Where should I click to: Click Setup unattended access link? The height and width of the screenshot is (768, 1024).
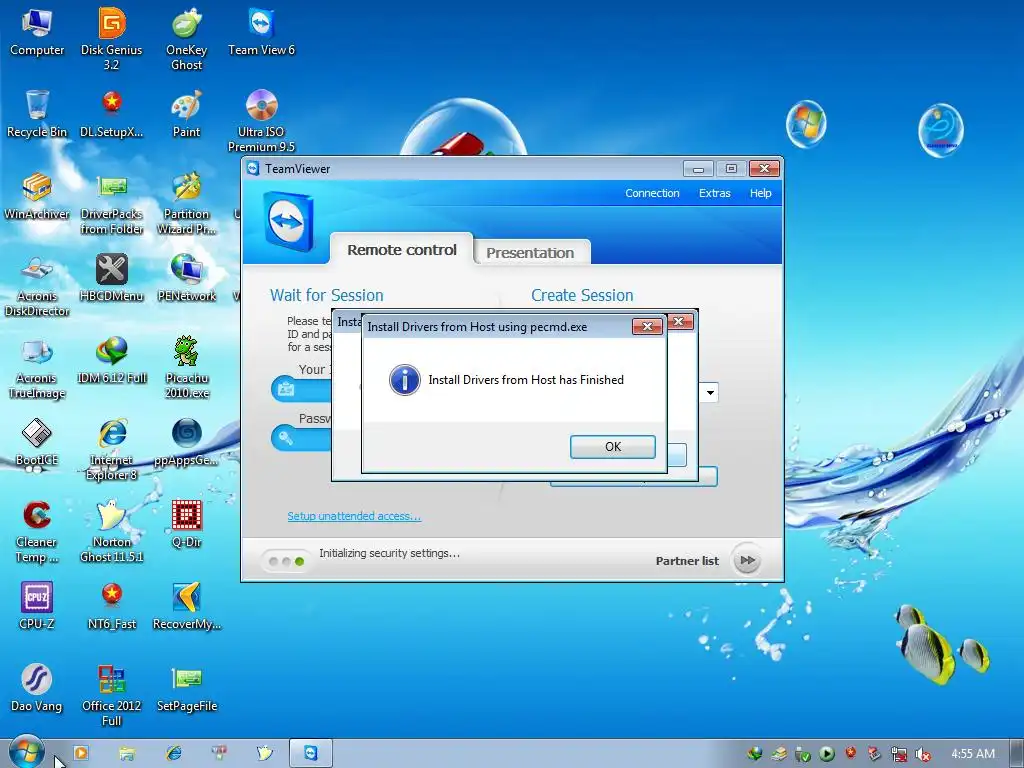coord(354,516)
